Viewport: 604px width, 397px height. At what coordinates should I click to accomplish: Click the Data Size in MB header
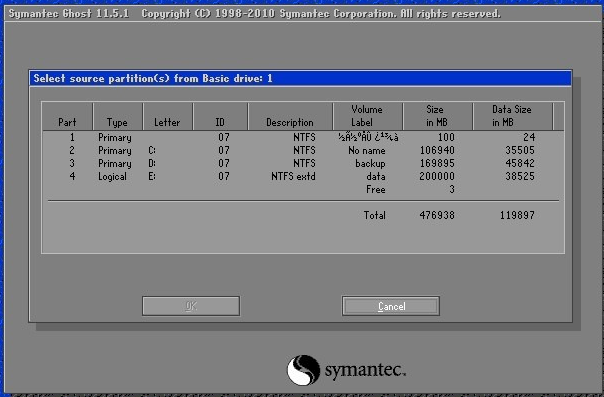(x=512, y=116)
